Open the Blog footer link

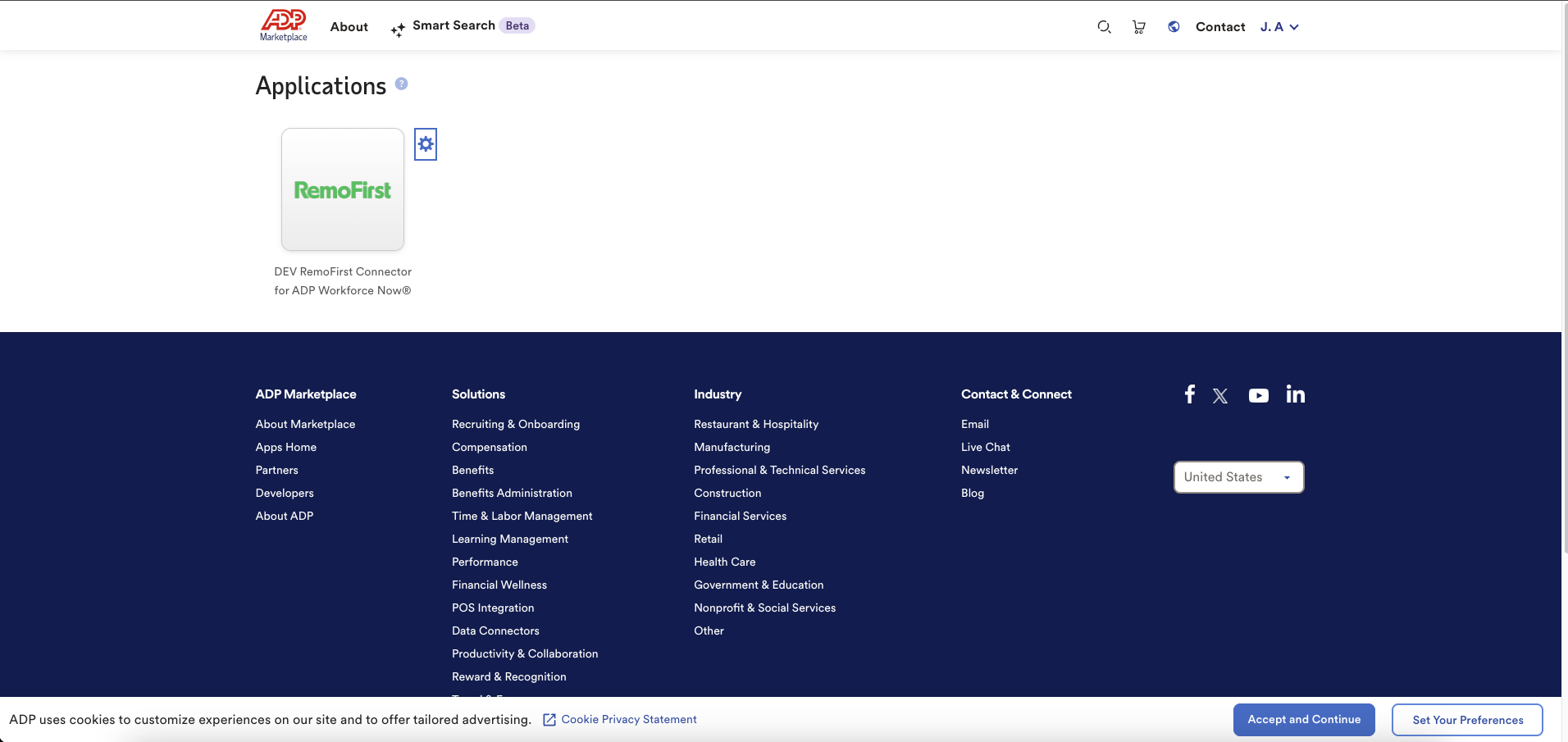click(973, 493)
